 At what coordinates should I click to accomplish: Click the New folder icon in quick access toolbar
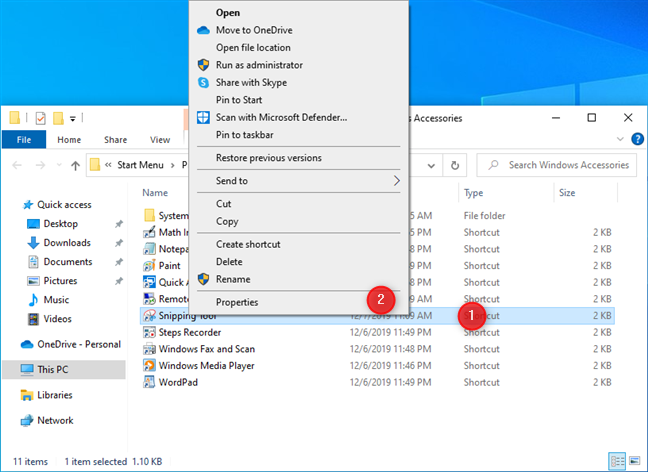[x=58, y=118]
